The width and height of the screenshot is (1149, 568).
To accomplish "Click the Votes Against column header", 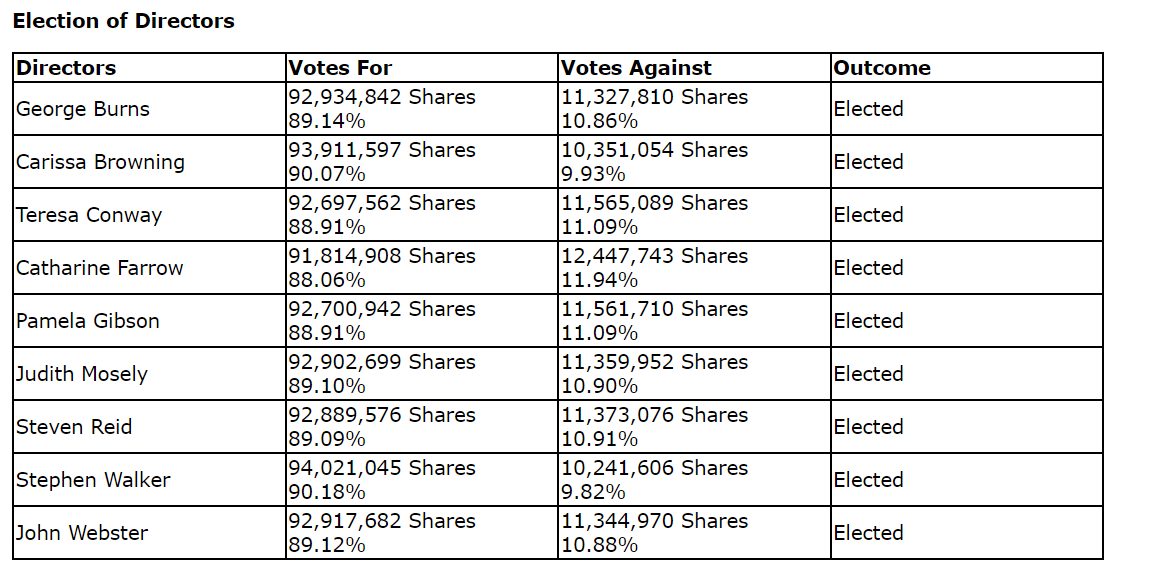I will pos(635,68).
